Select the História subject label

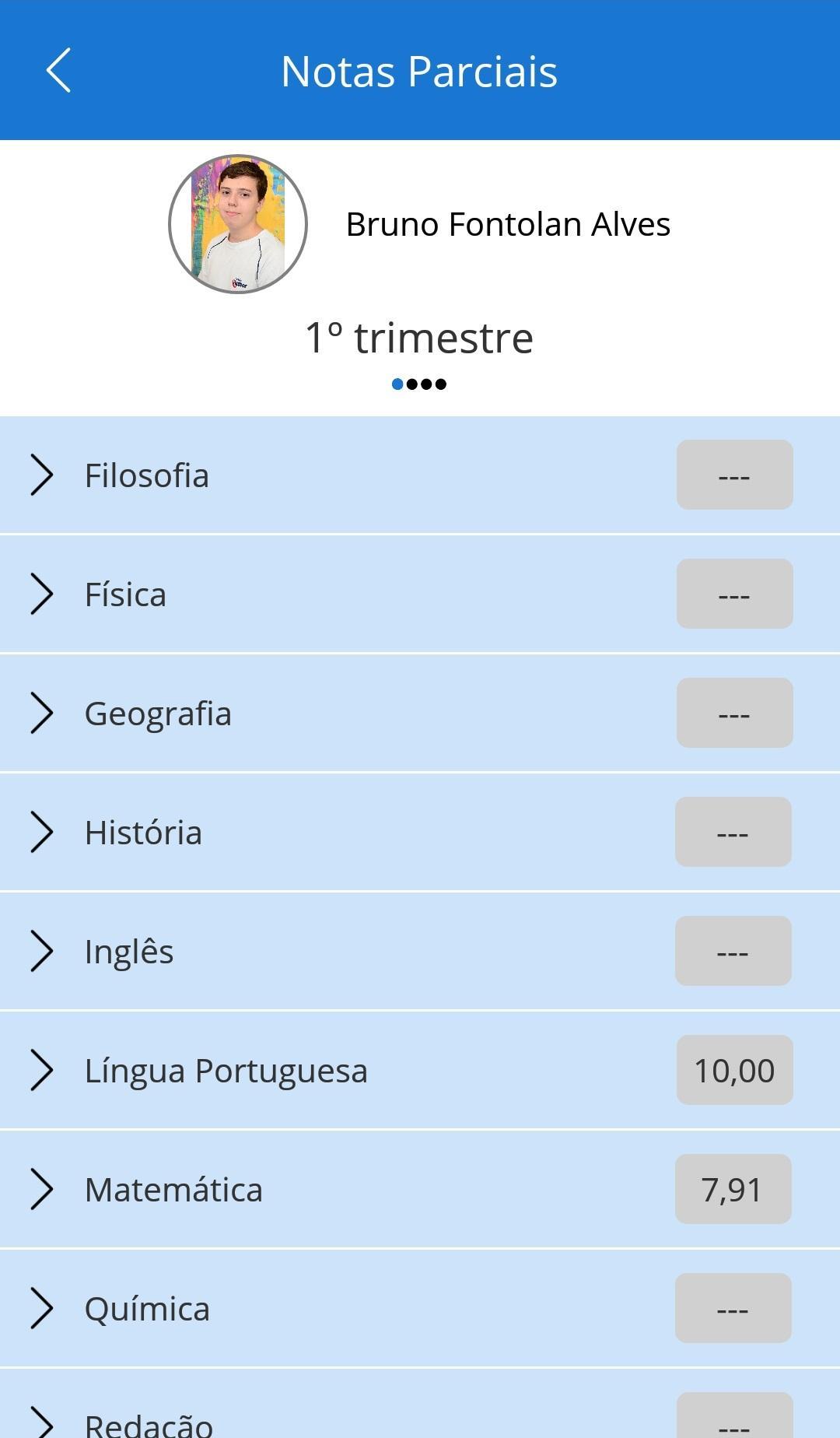click(143, 833)
